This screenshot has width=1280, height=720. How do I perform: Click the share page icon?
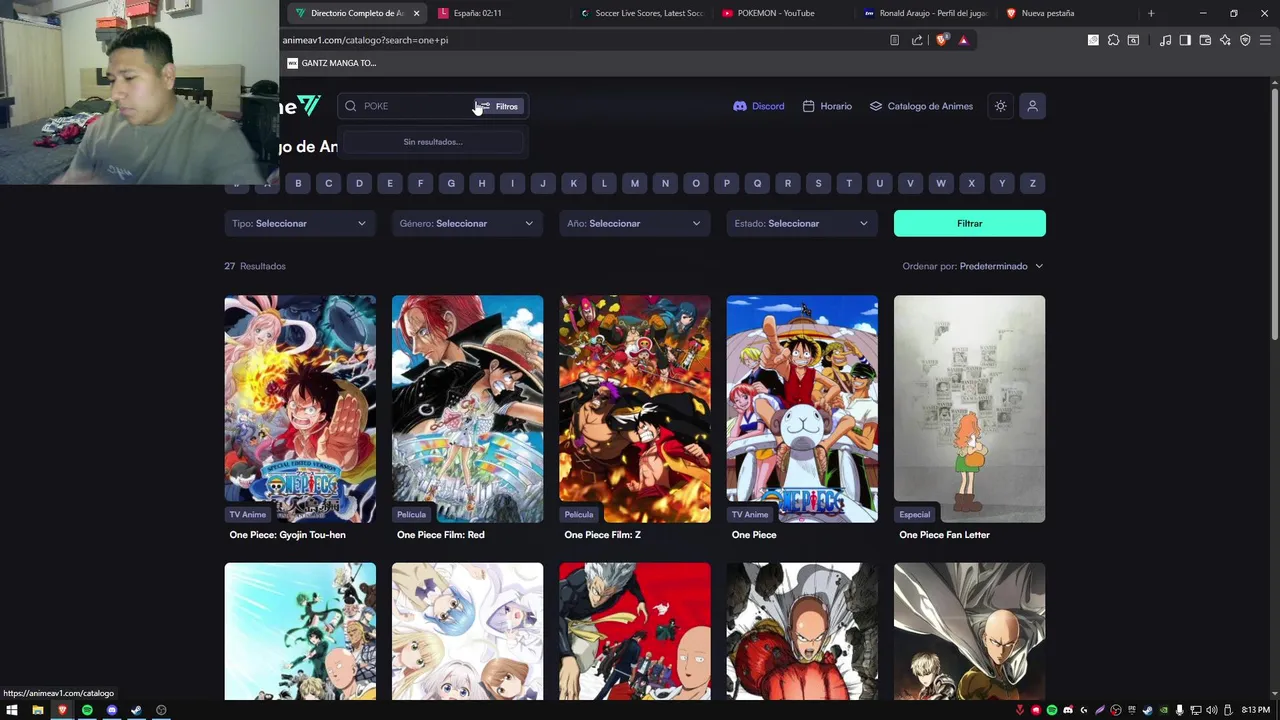[x=917, y=40]
